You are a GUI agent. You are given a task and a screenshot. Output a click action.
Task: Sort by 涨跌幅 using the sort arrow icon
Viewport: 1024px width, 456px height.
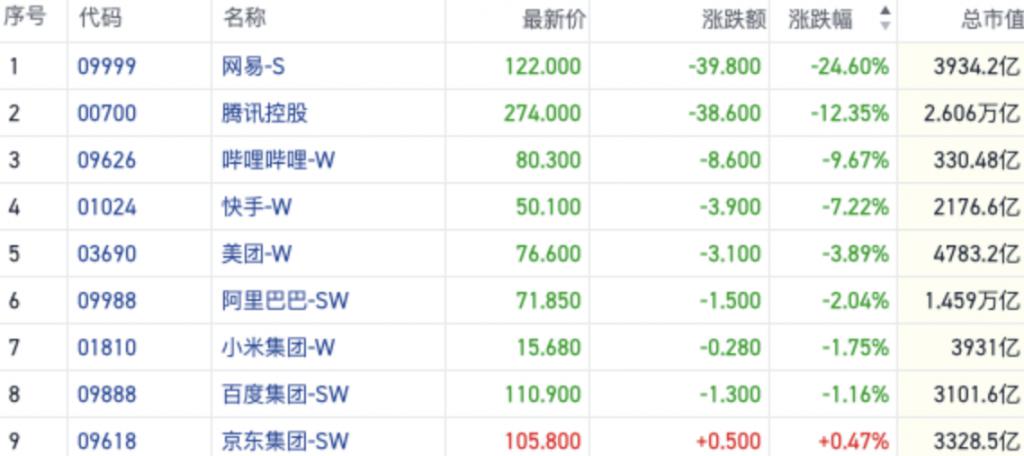coord(884,19)
